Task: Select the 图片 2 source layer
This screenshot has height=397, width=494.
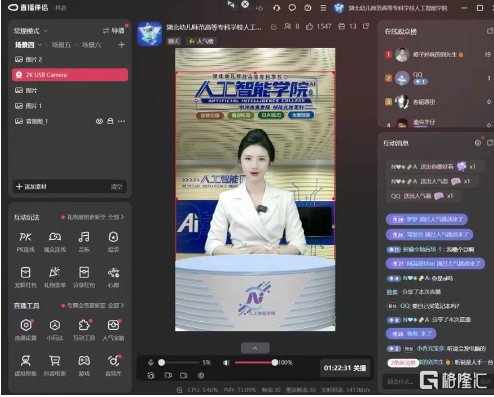Action: [70, 59]
